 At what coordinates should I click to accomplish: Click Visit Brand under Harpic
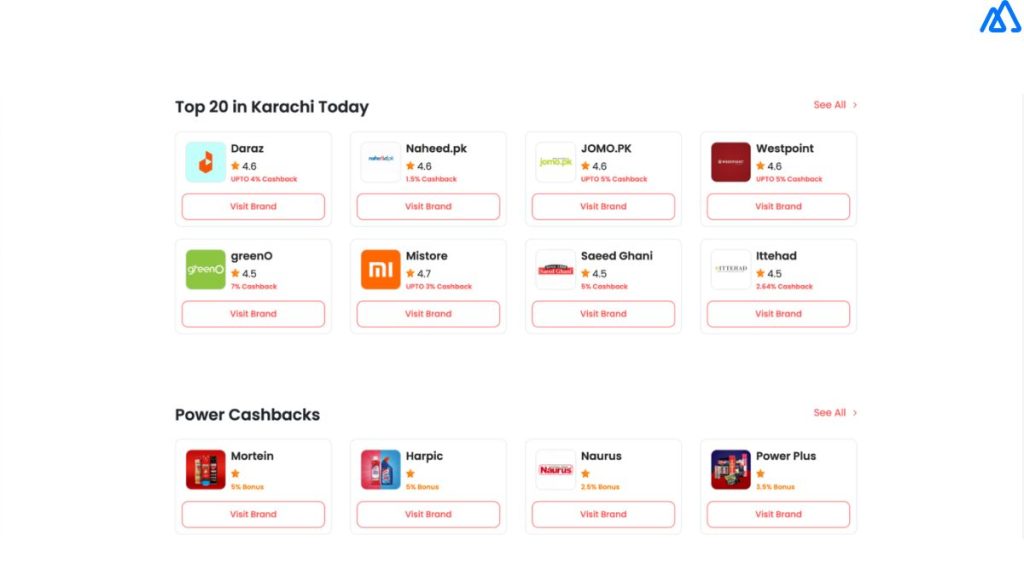428,514
